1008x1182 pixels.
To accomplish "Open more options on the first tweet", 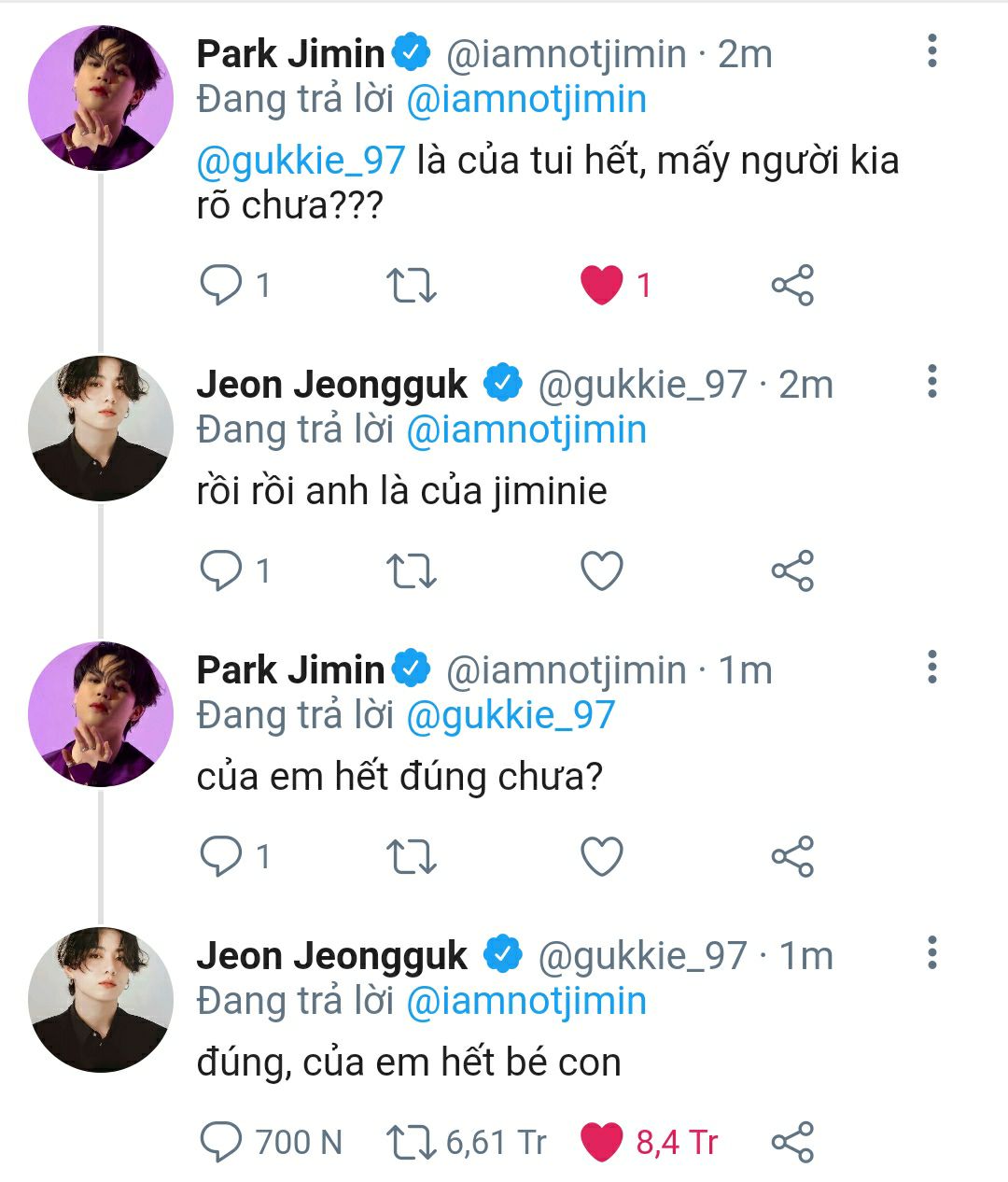I will [x=931, y=51].
